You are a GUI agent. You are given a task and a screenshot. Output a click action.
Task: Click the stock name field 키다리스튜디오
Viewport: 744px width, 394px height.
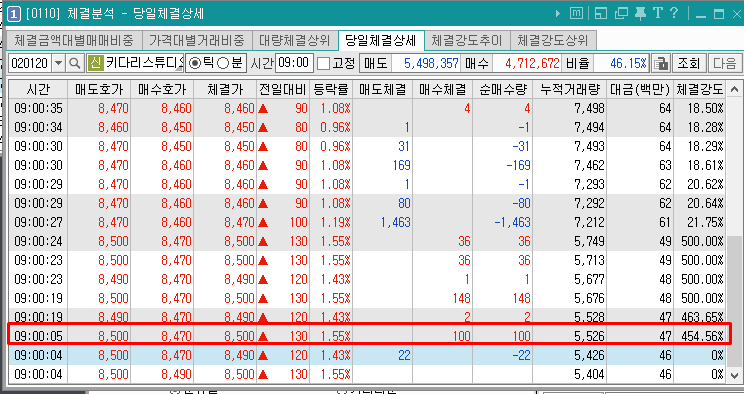coord(143,63)
